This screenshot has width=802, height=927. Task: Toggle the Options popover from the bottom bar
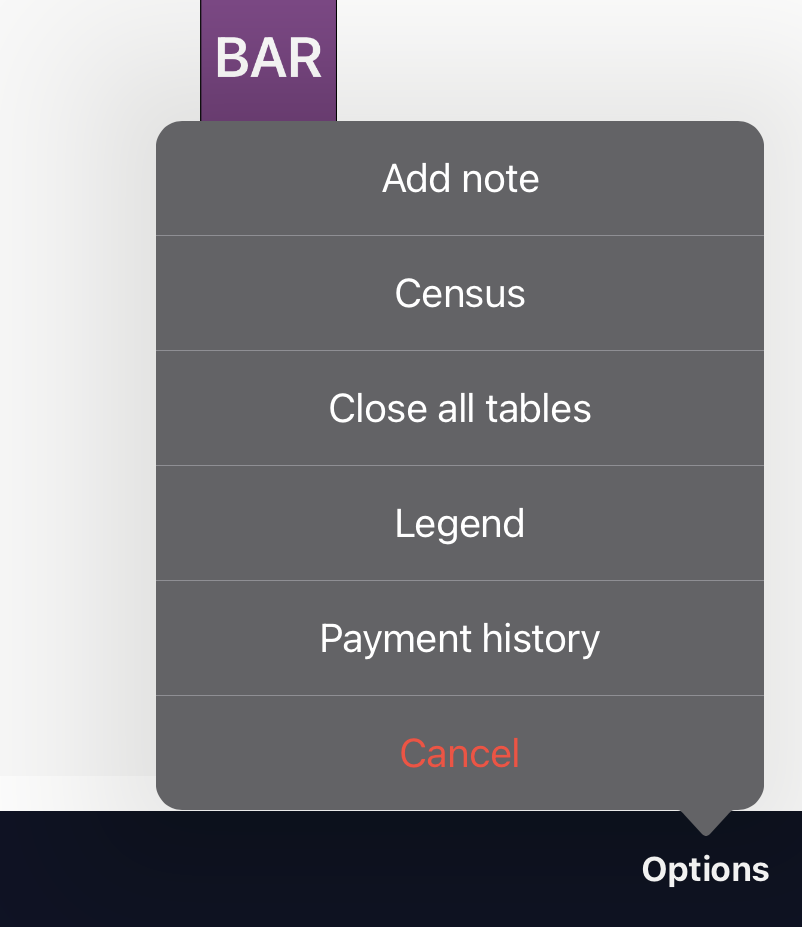(x=705, y=870)
